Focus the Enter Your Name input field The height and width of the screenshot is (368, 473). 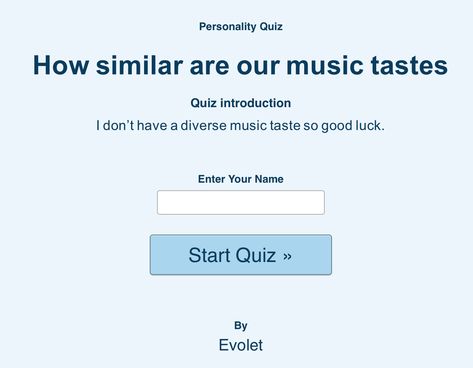(x=241, y=202)
